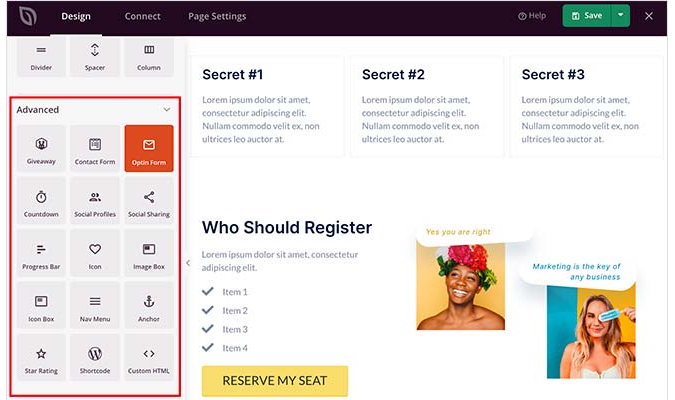Select the Giveaway block
This screenshot has width=675, height=400.
coord(41,148)
